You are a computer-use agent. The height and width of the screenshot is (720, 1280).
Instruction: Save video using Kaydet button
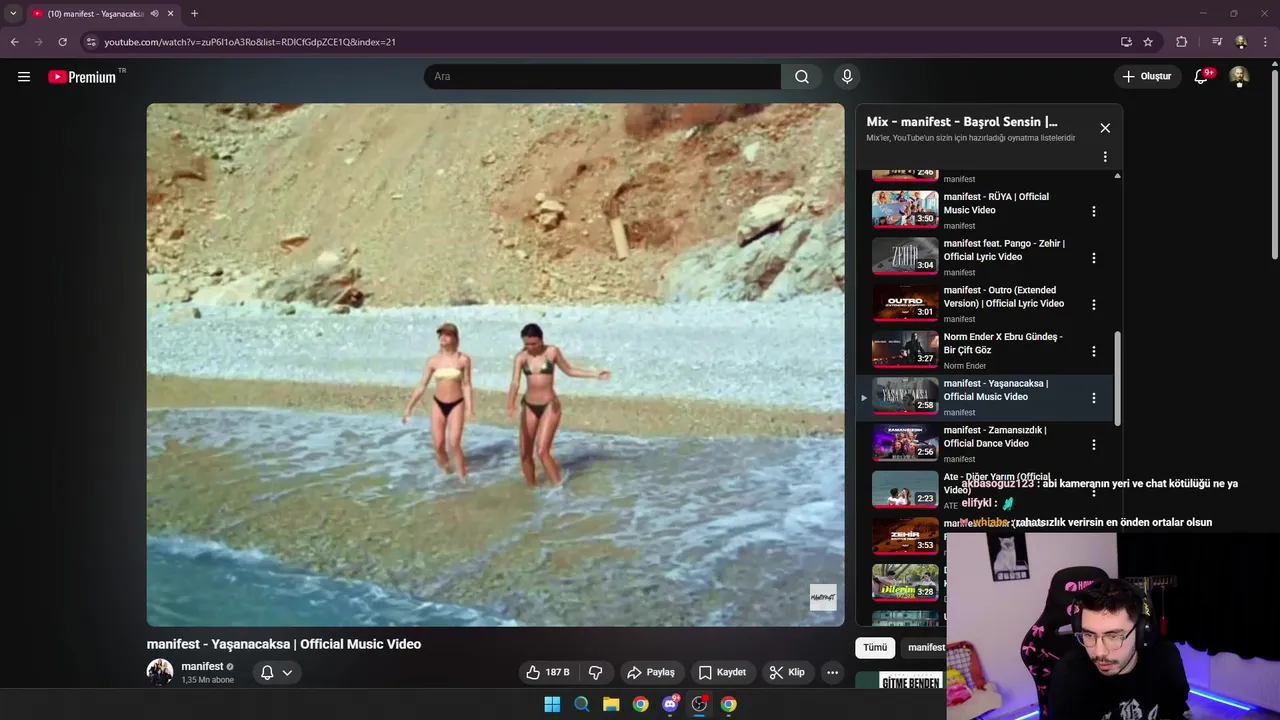pos(722,672)
